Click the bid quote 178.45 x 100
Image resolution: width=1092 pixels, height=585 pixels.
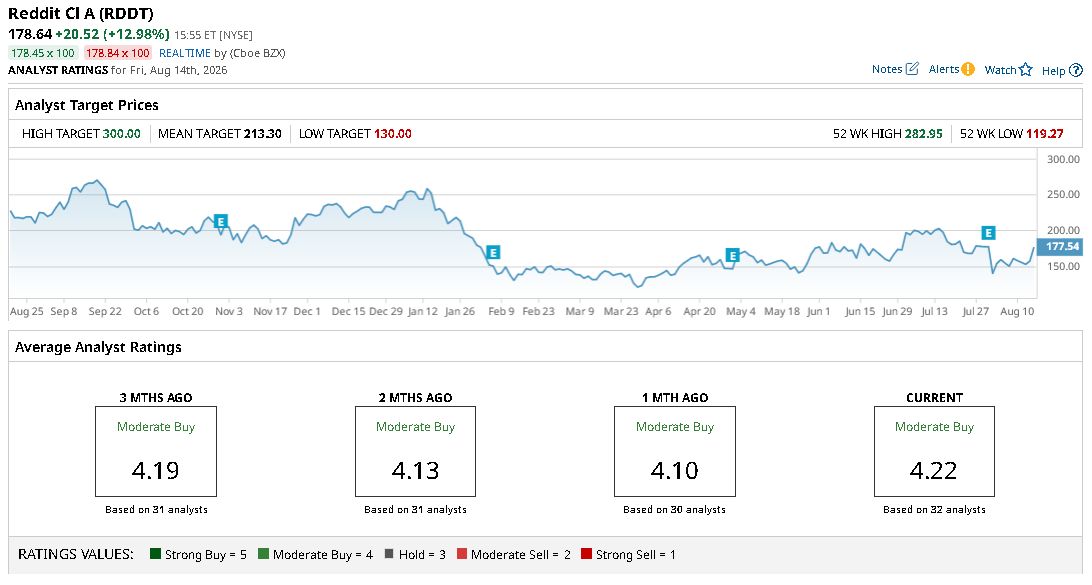(x=42, y=53)
